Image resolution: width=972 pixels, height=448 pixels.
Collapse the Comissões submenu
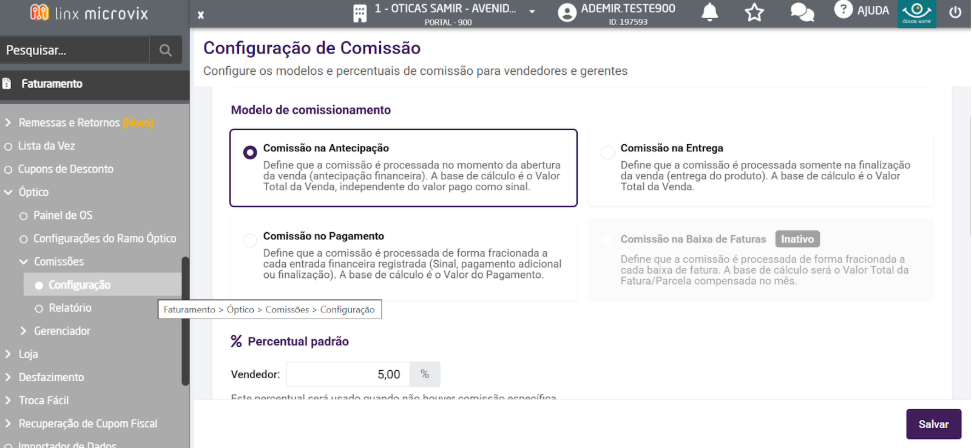click(x=24, y=261)
